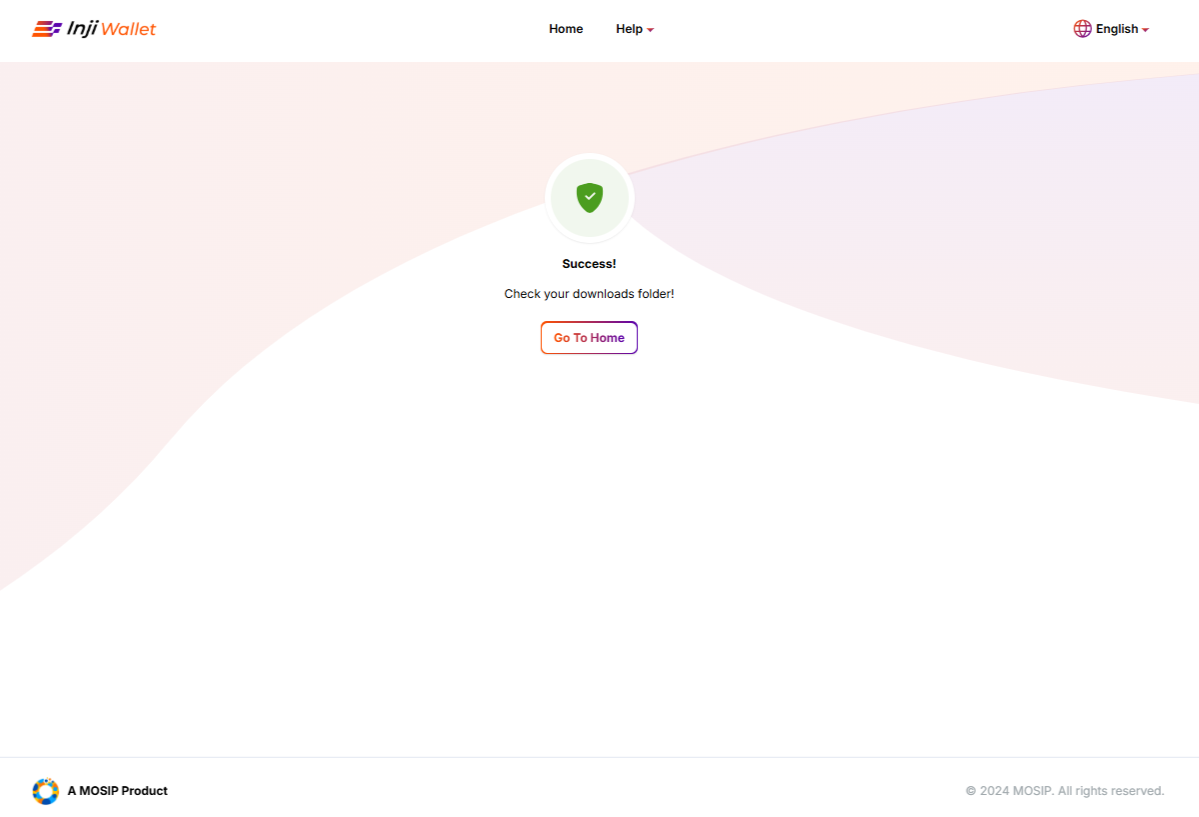Screen dimensions: 1199x817
Task: Click the 'Check your downloads folder!' message
Action: pos(589,294)
